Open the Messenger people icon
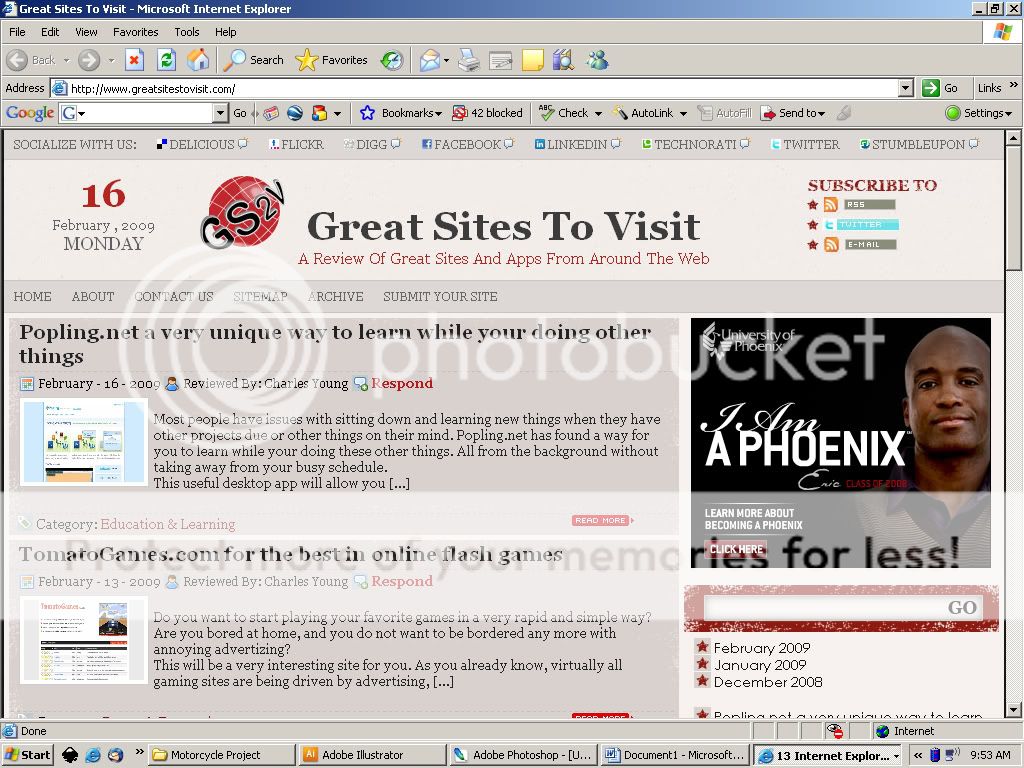 coord(597,61)
